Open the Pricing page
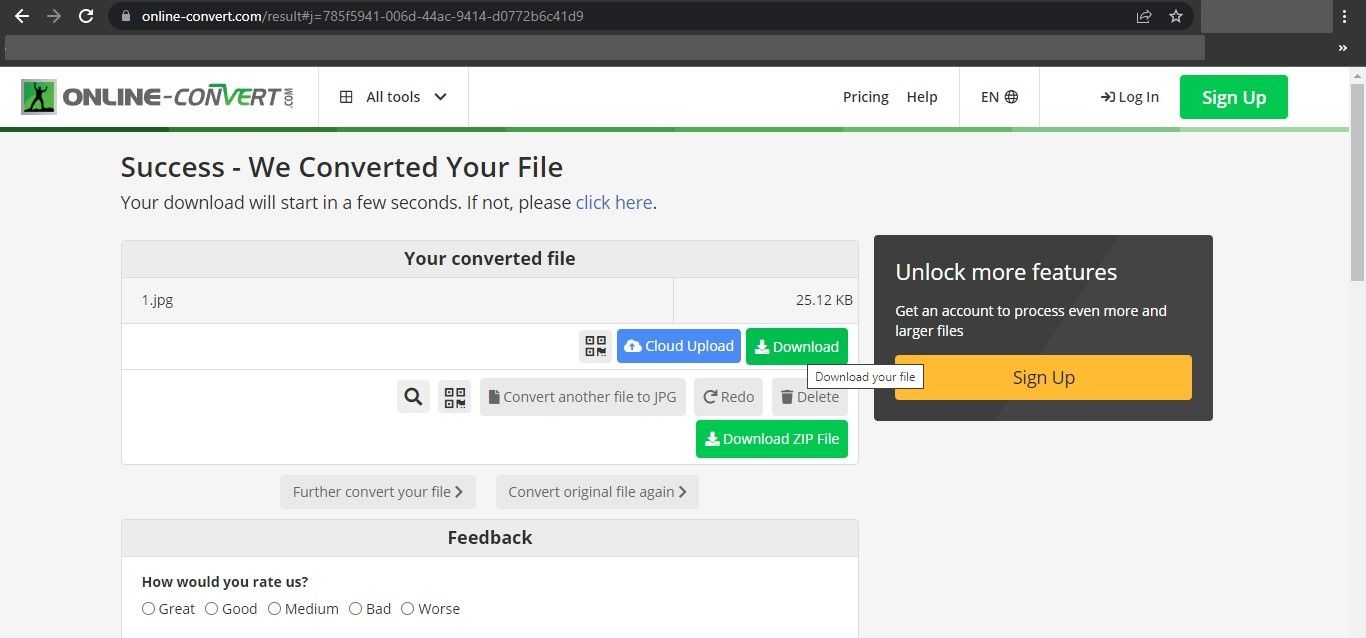This screenshot has height=638, width=1366. (865, 96)
